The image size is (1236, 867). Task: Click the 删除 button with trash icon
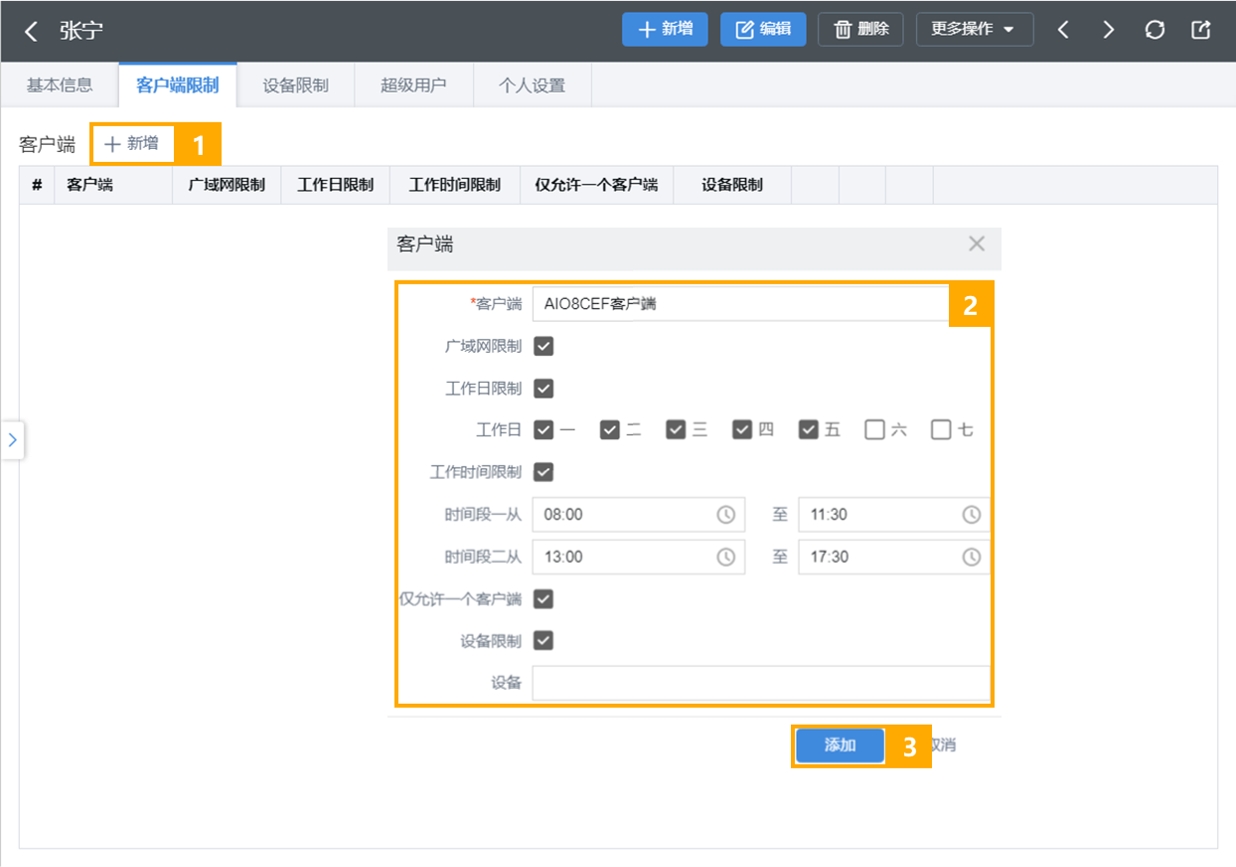pyautogui.click(x=861, y=29)
